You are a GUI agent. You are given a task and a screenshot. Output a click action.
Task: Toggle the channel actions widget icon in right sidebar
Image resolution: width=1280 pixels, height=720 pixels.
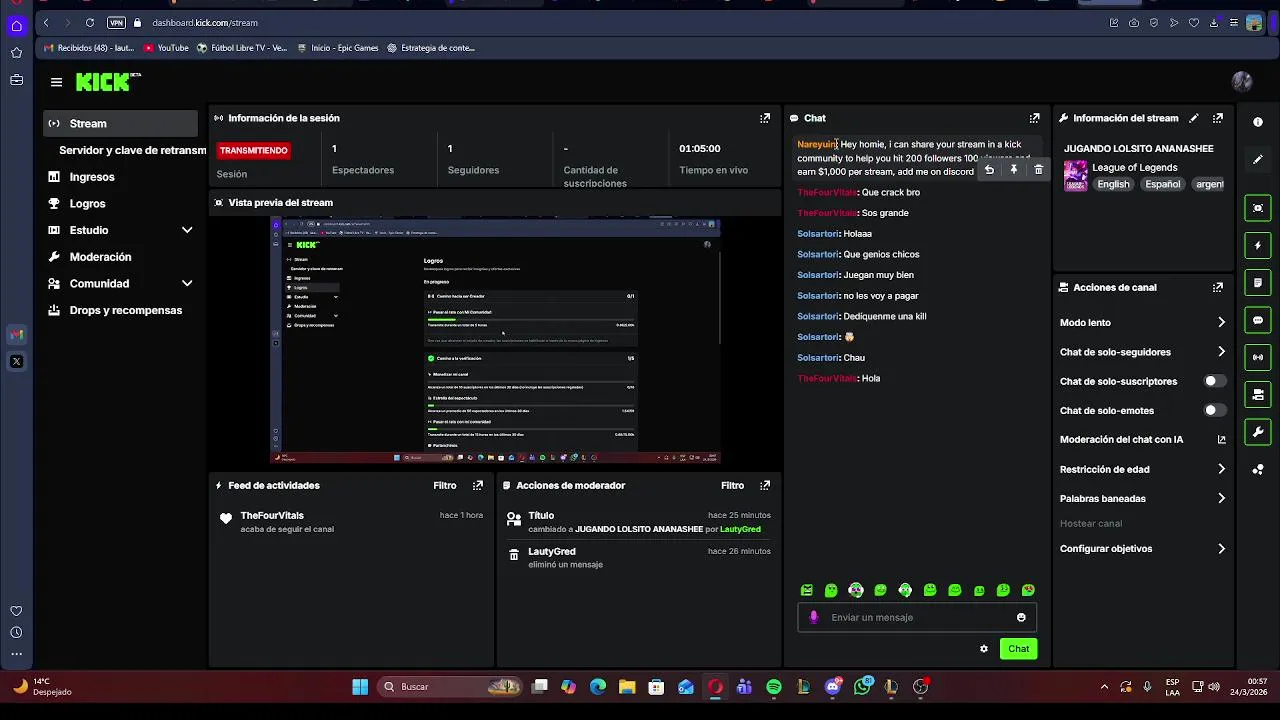[x=1258, y=395]
